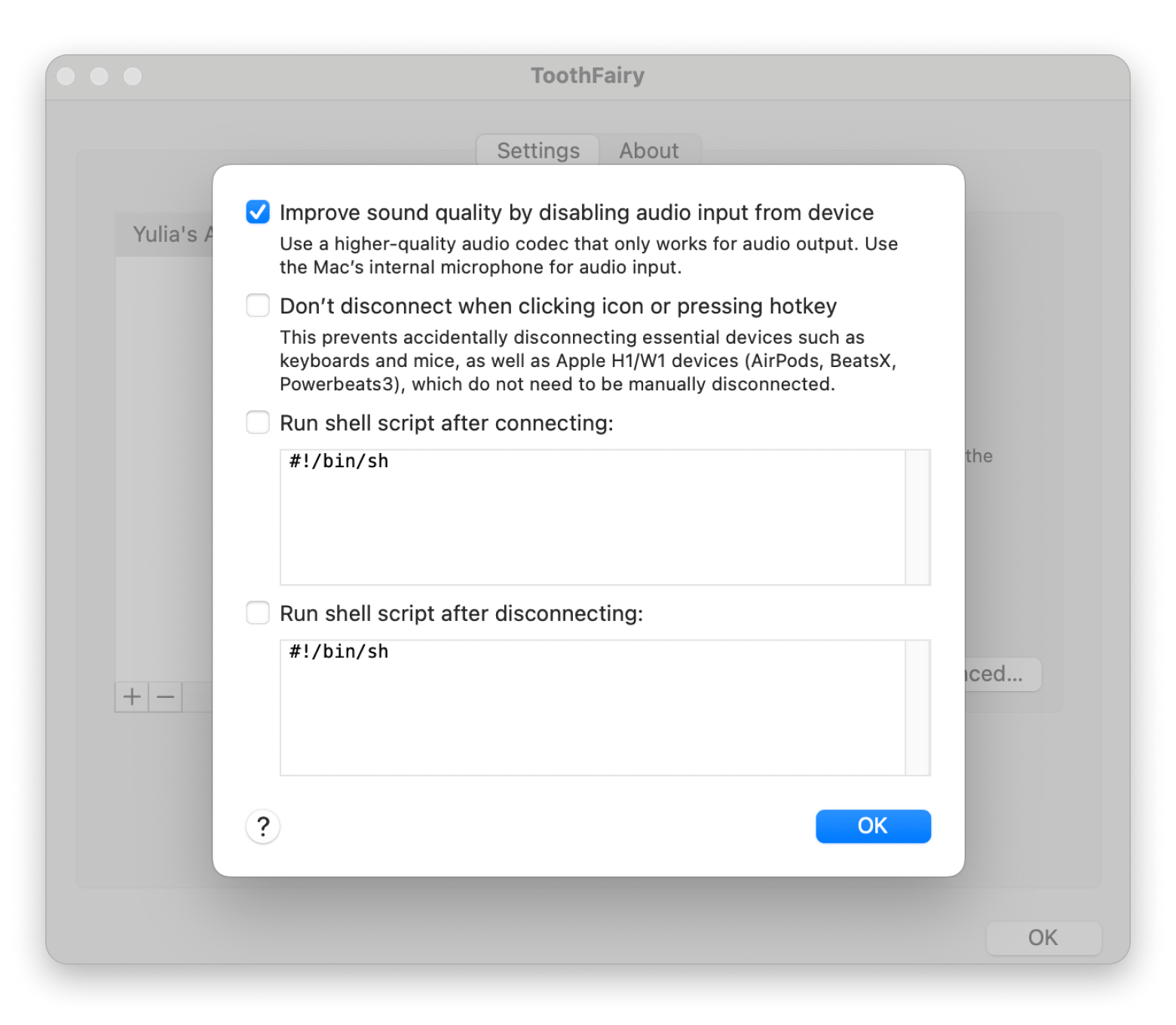Open help with the question mark button
The width and height of the screenshot is (1176, 1025).
click(x=263, y=827)
